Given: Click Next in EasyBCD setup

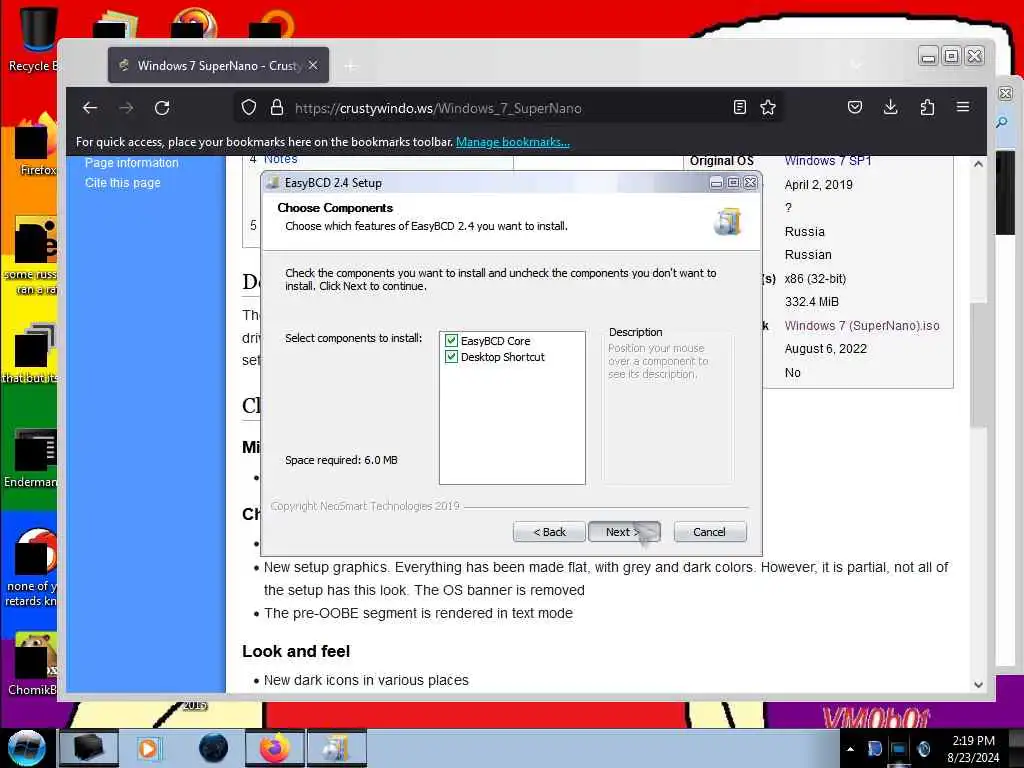Looking at the screenshot, I should pyautogui.click(x=624, y=532).
